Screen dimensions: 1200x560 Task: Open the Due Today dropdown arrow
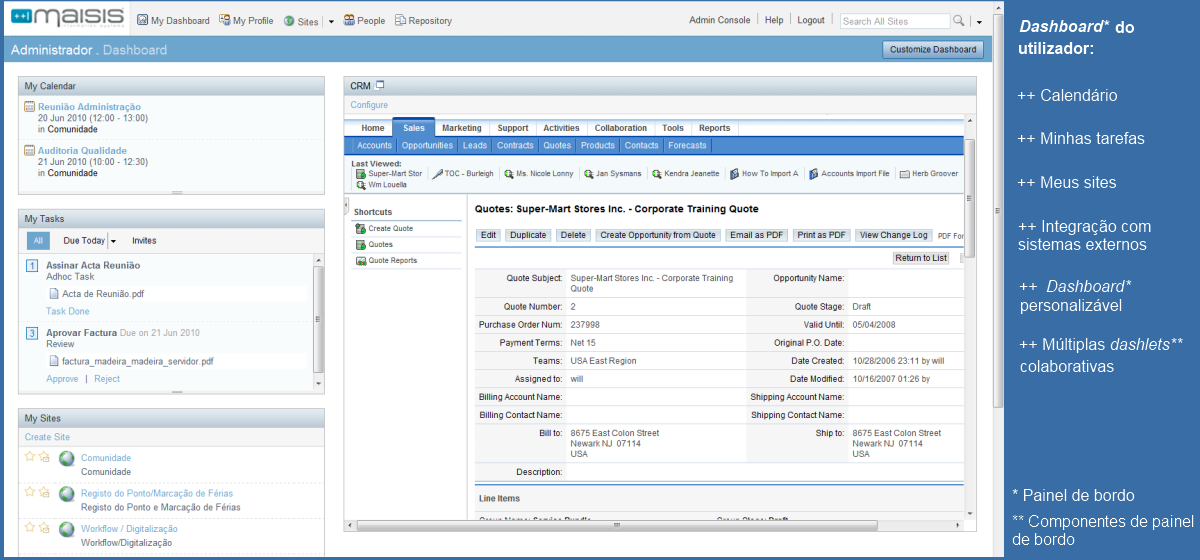click(113, 241)
